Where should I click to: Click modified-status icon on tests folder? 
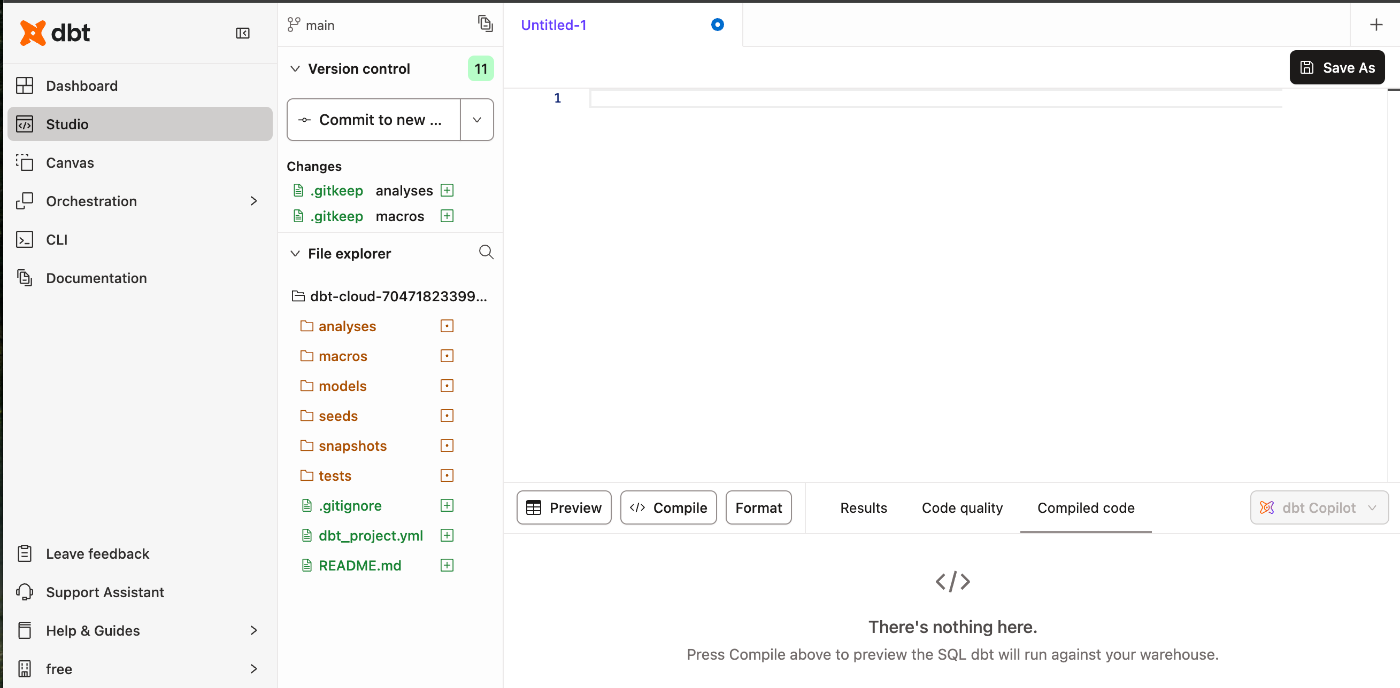coord(447,476)
